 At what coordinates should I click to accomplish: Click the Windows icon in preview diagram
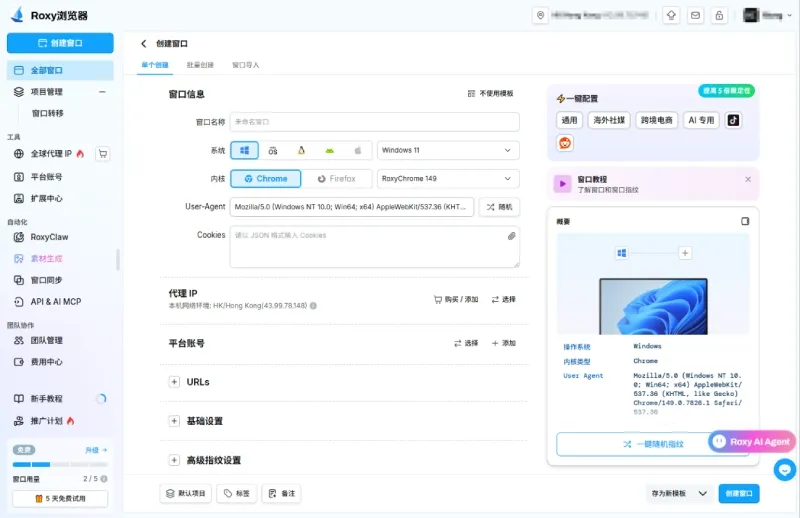[x=621, y=253]
